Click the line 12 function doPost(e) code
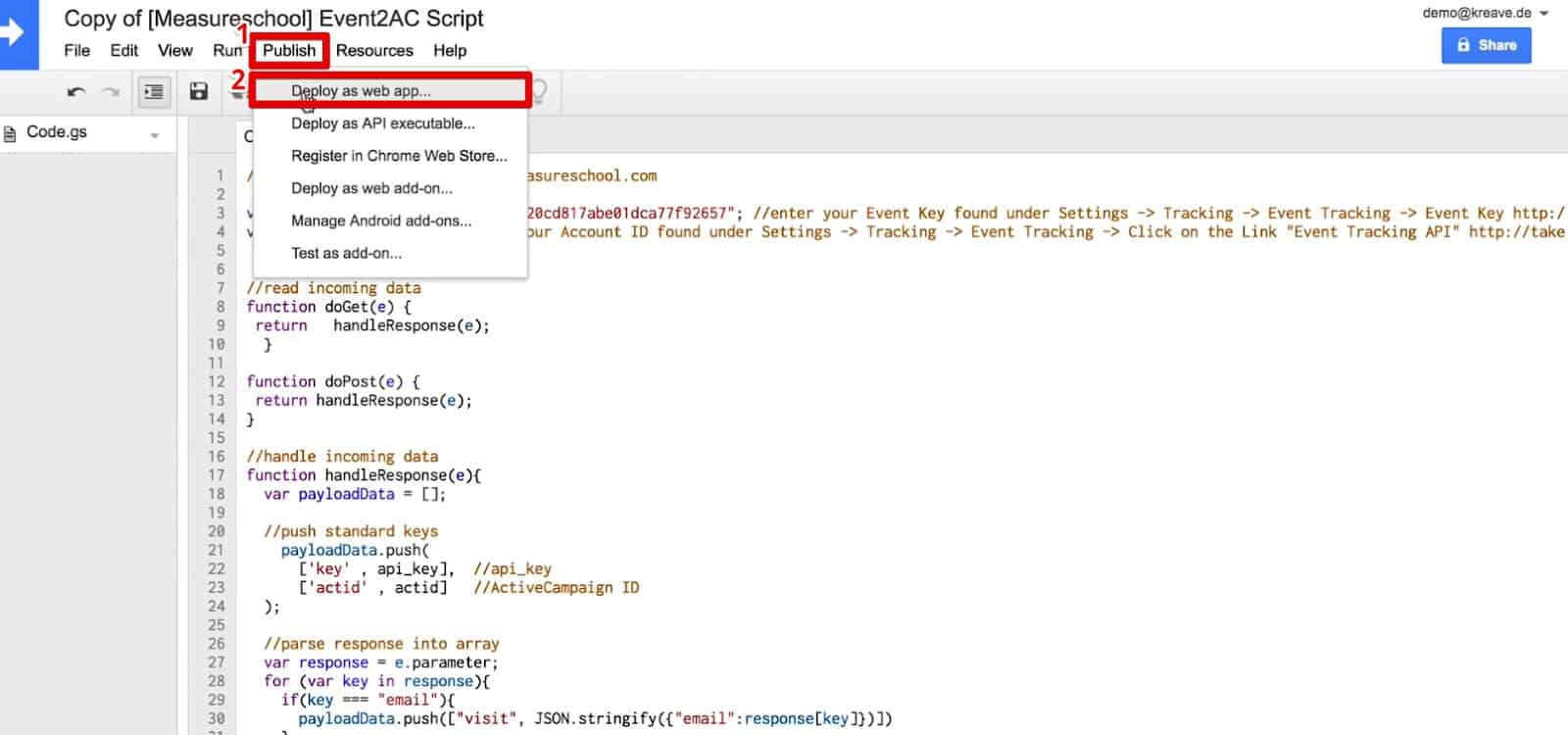Screen dimensions: 1568x735 333,381
